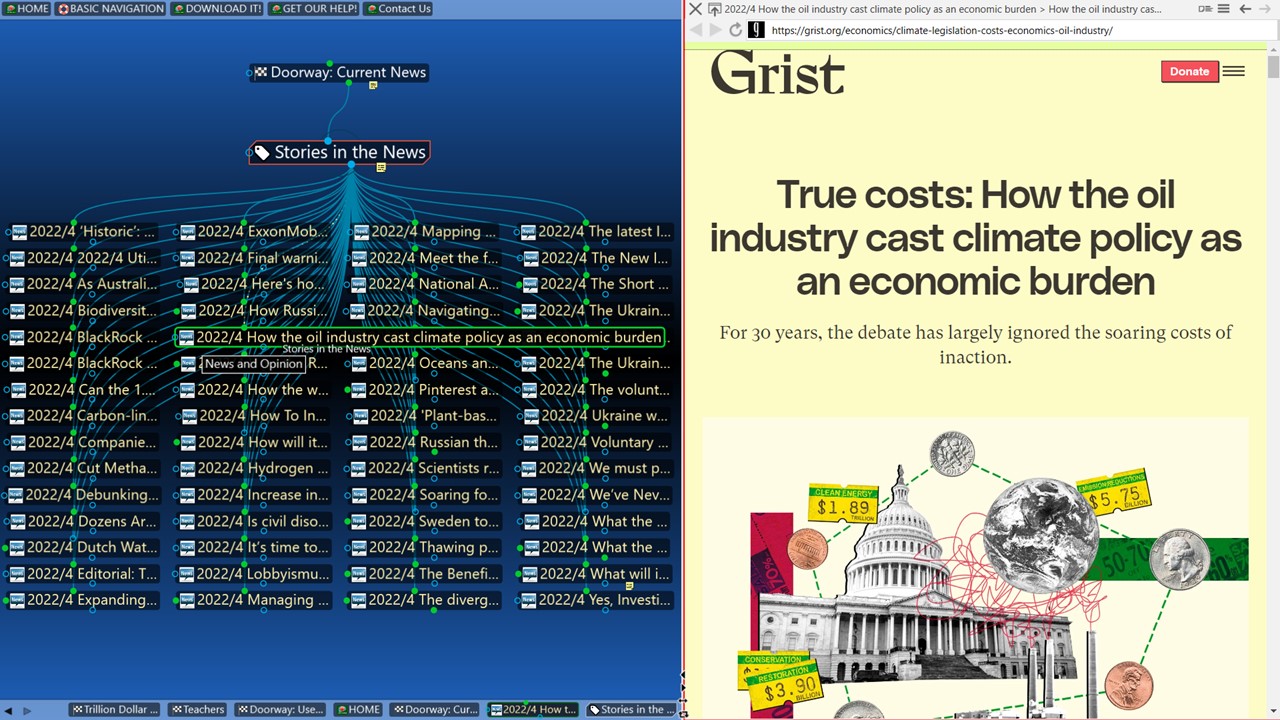Screen dimensions: 1280x720
Task: Click the Grist favicon beside the URL
Action: point(756,30)
